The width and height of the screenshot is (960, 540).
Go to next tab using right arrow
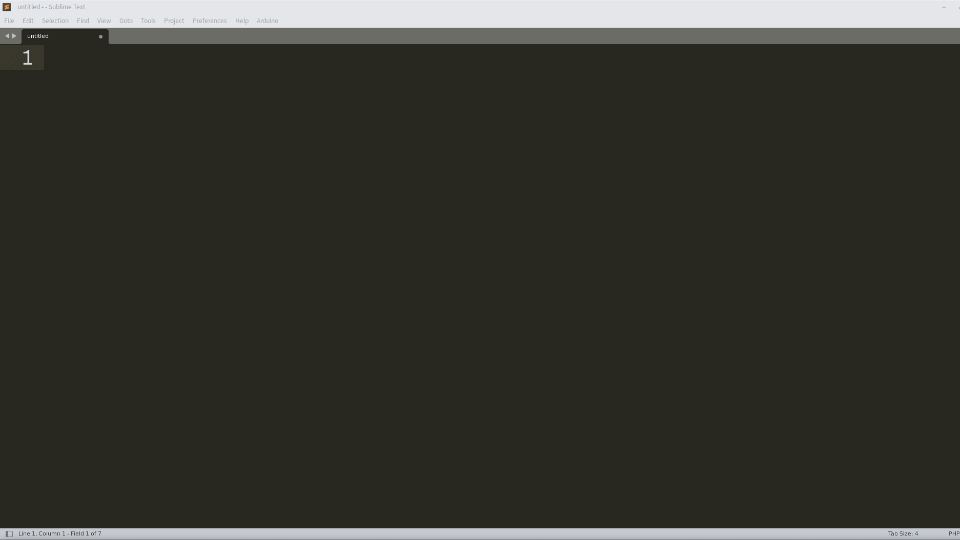[14, 36]
